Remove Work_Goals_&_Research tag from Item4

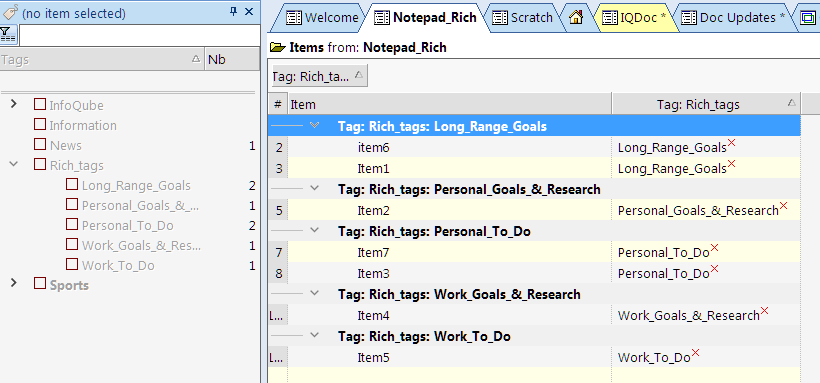point(765,311)
